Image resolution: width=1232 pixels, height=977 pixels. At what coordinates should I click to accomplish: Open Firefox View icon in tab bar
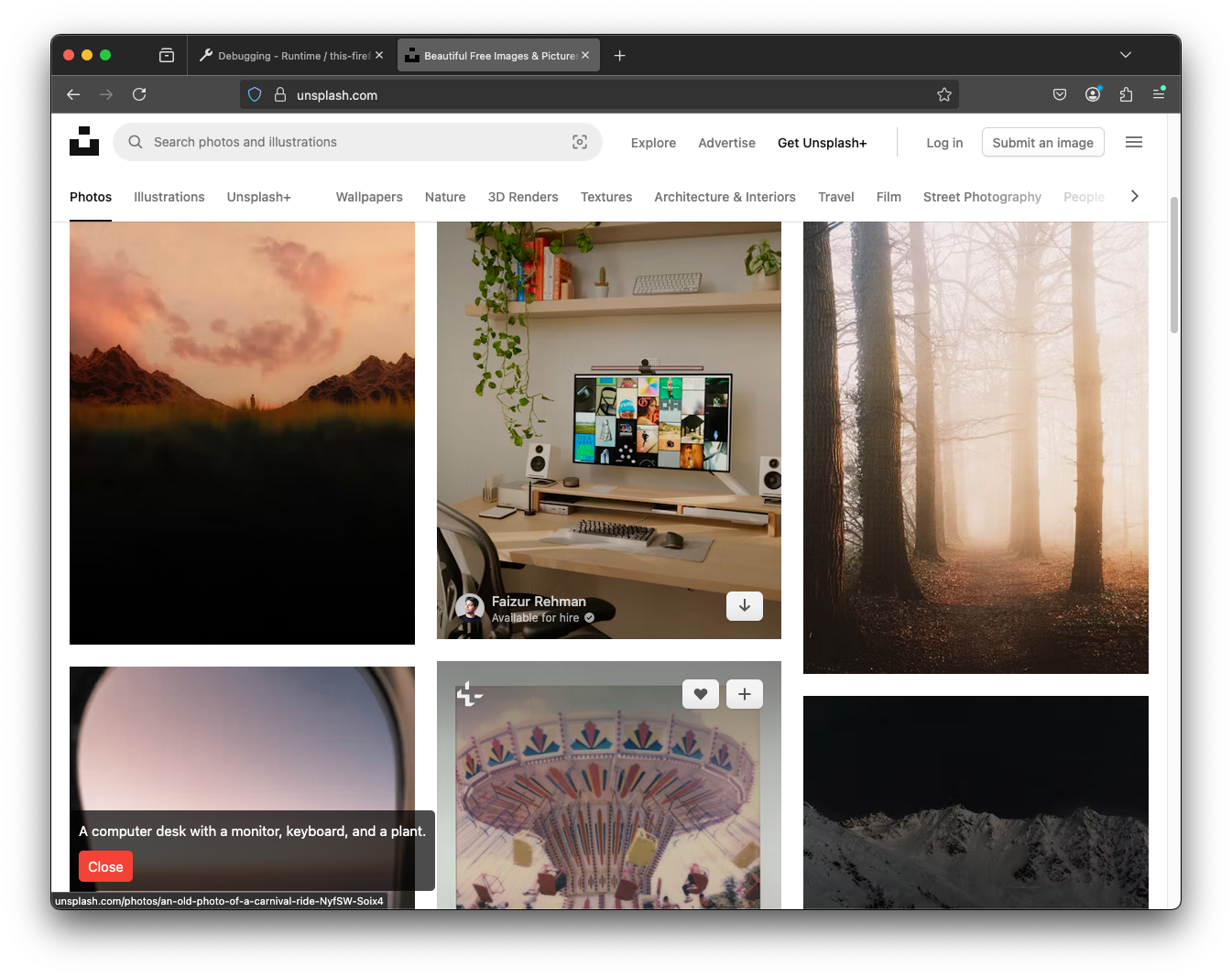pyautogui.click(x=167, y=56)
